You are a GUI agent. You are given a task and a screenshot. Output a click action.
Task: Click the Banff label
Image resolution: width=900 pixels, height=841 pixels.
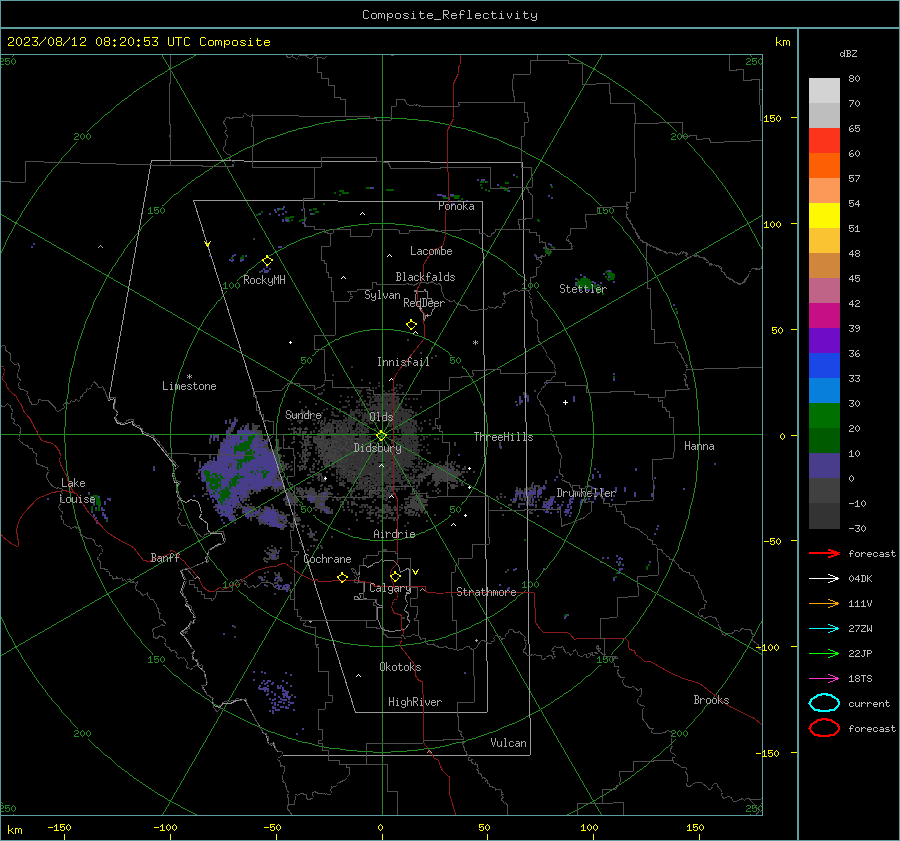[x=165, y=557]
